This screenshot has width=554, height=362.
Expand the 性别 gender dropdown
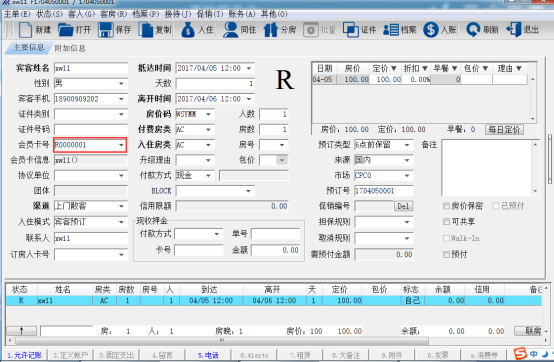coord(121,84)
